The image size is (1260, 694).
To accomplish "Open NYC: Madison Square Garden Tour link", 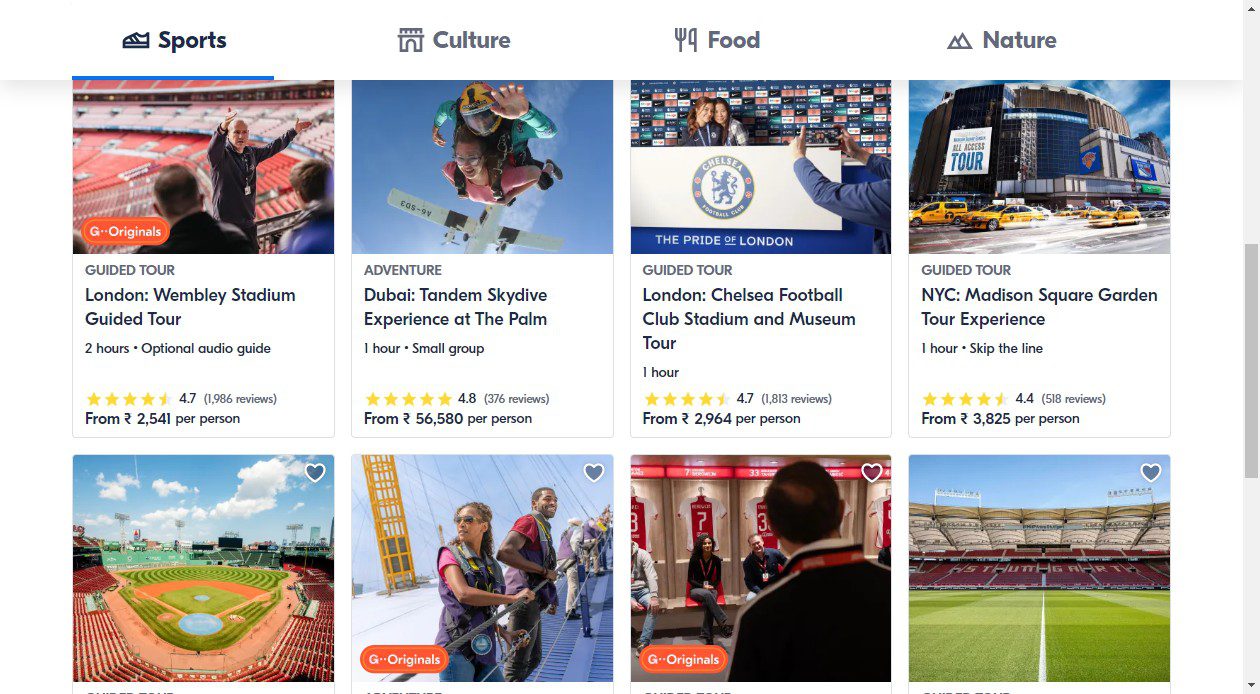I will click(x=1039, y=307).
